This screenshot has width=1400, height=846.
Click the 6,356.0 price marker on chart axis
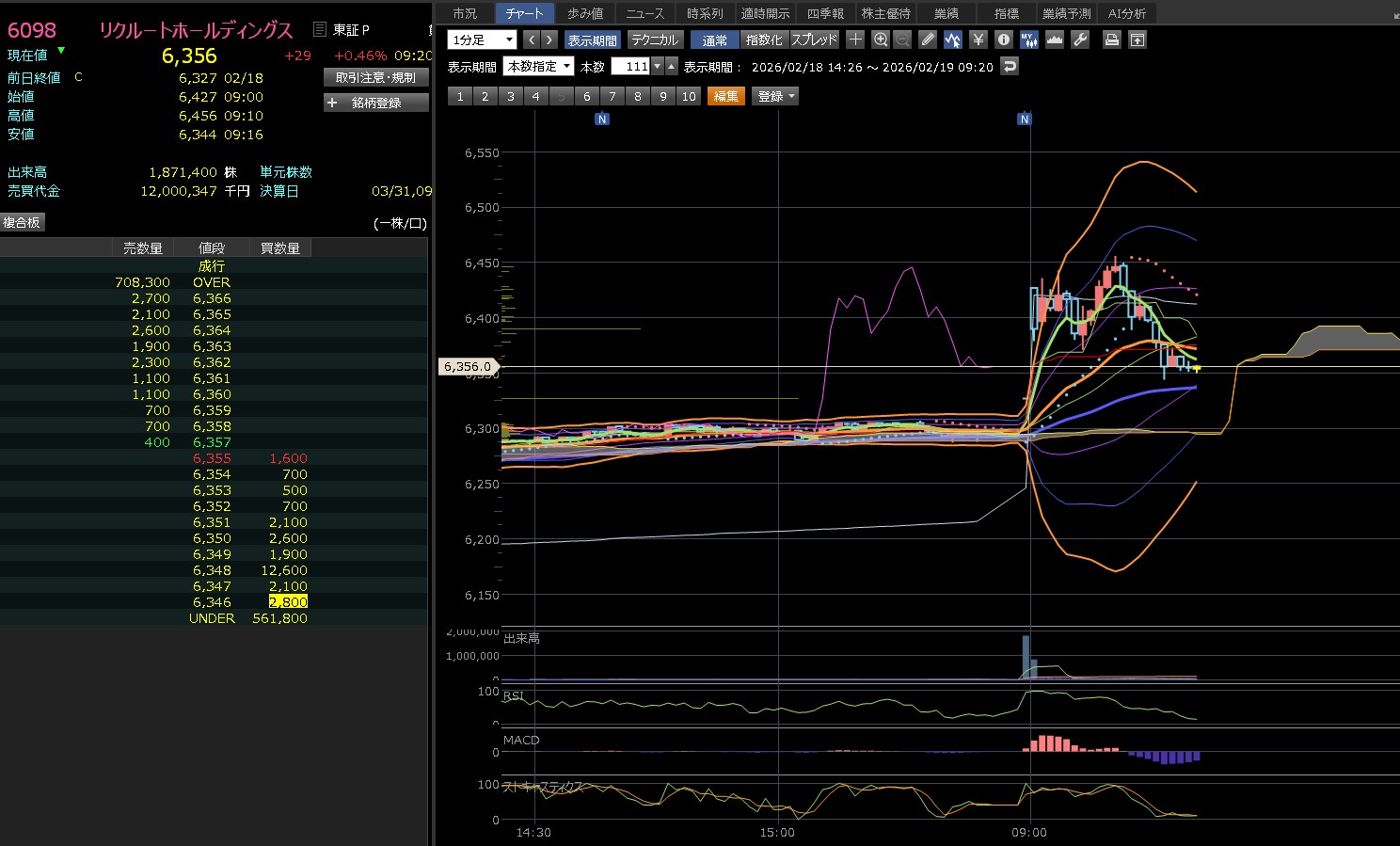coord(468,366)
